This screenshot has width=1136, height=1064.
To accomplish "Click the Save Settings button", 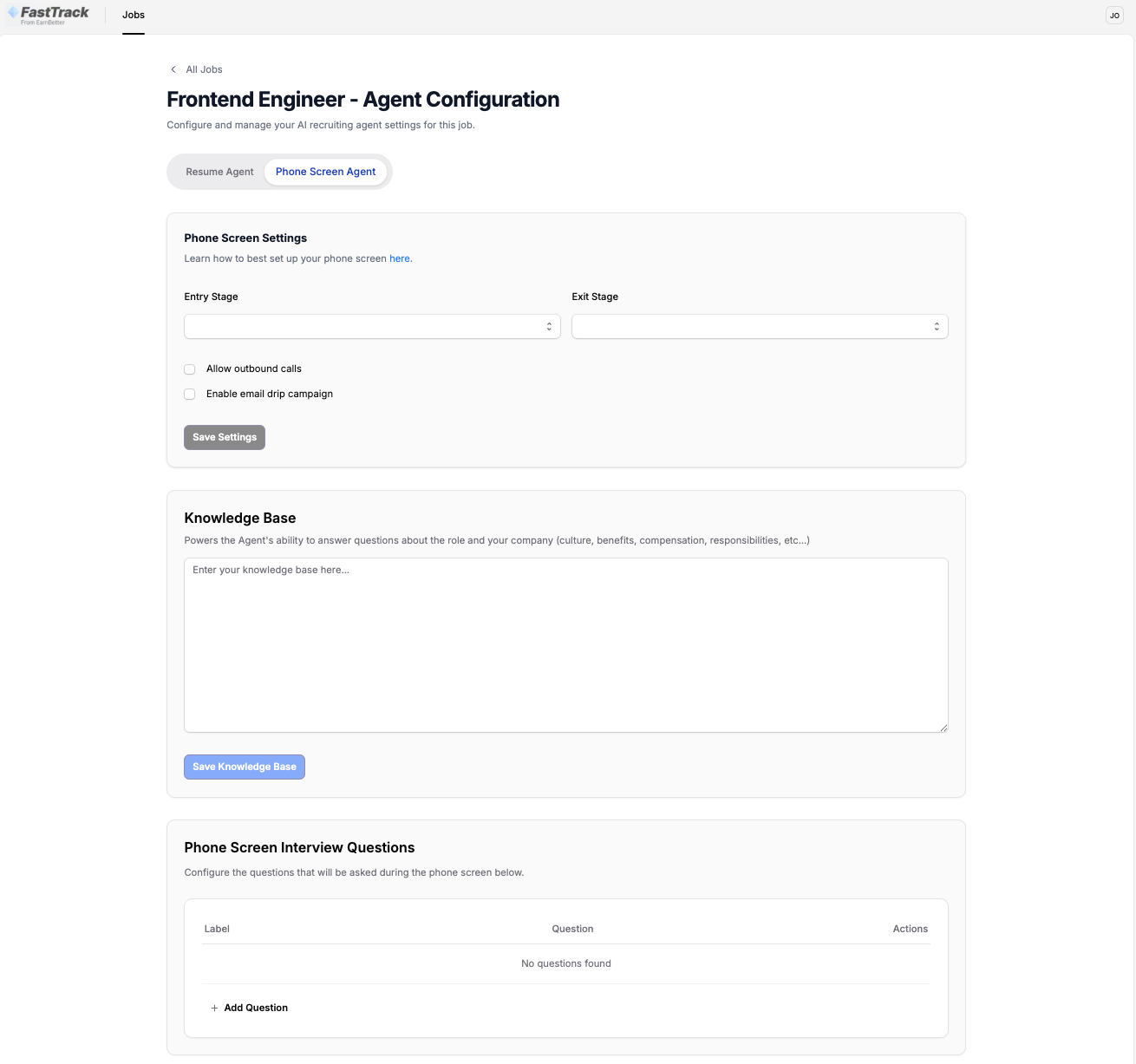I will pos(225,437).
